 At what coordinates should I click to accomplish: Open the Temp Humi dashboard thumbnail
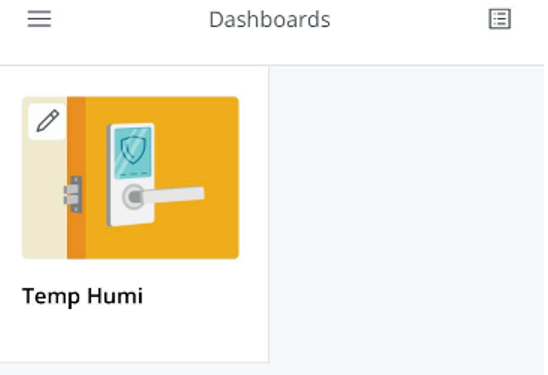[x=130, y=178]
